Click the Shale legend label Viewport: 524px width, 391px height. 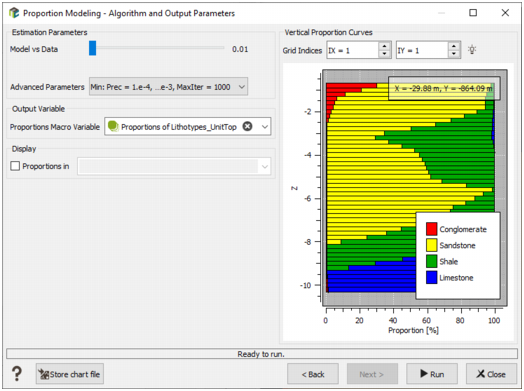(448, 261)
